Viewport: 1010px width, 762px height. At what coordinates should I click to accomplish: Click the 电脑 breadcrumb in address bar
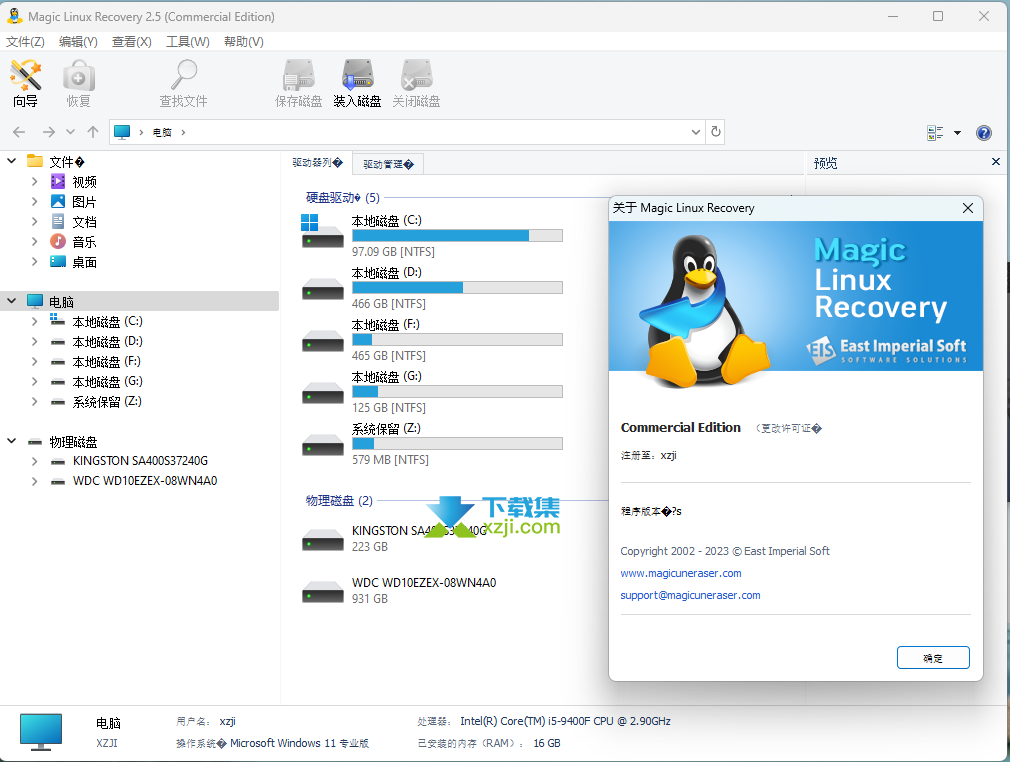coord(162,132)
